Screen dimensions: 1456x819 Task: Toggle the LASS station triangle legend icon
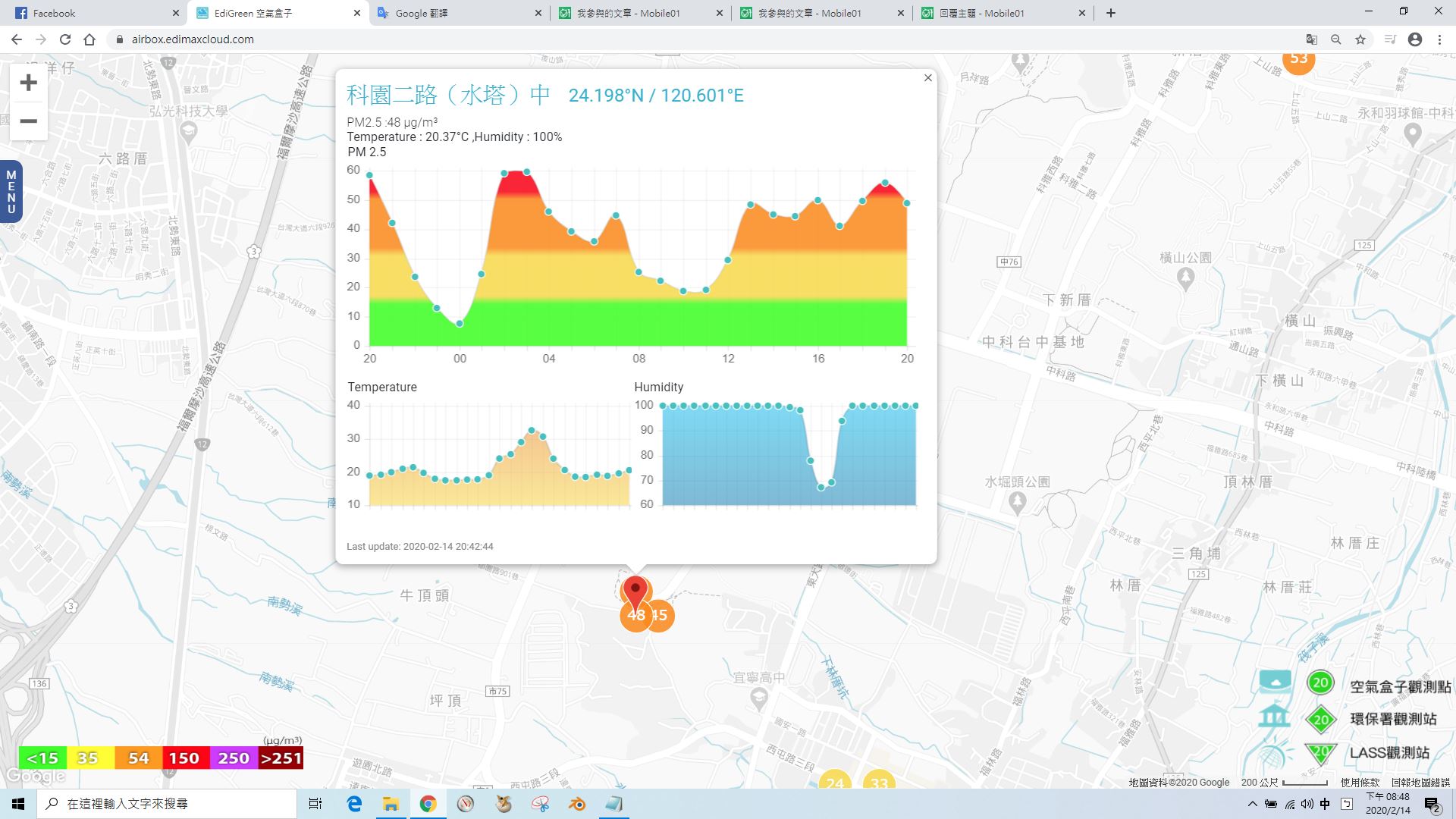pyautogui.click(x=1320, y=752)
